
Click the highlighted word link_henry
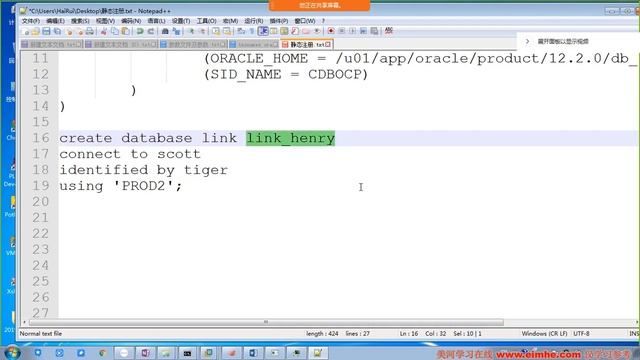290,138
